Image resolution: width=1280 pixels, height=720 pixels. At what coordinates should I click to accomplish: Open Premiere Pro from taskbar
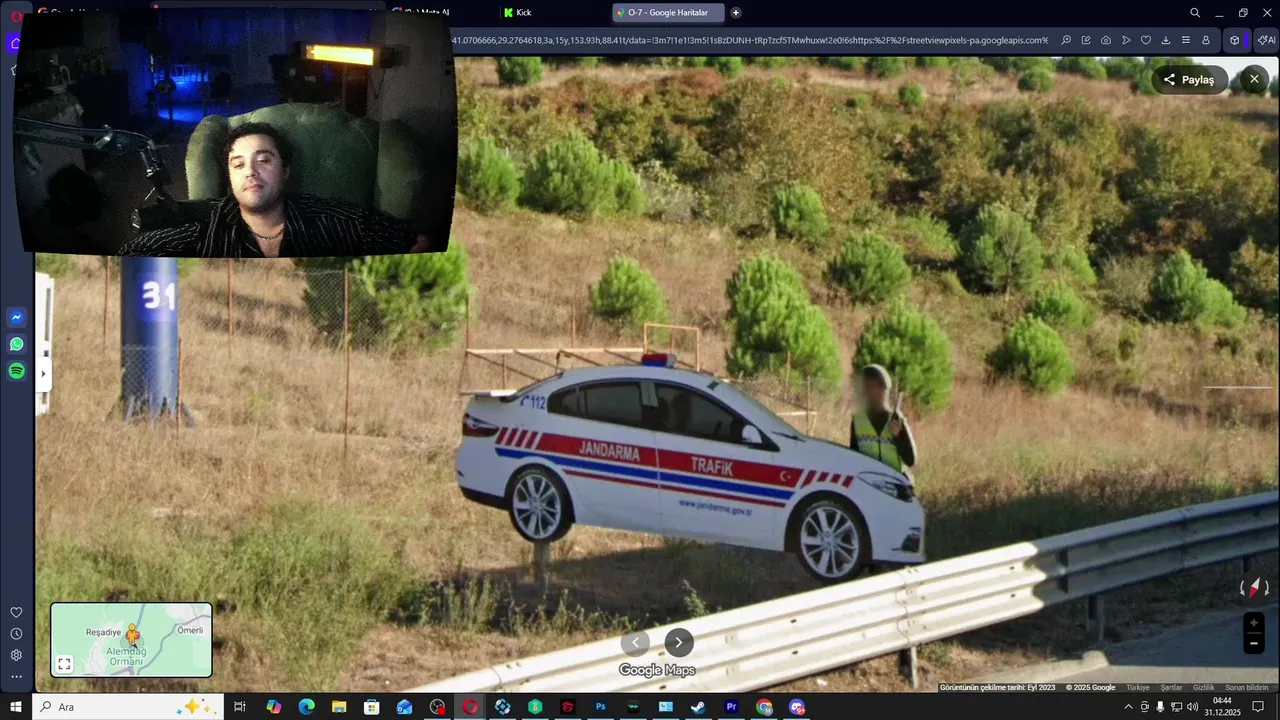(731, 707)
